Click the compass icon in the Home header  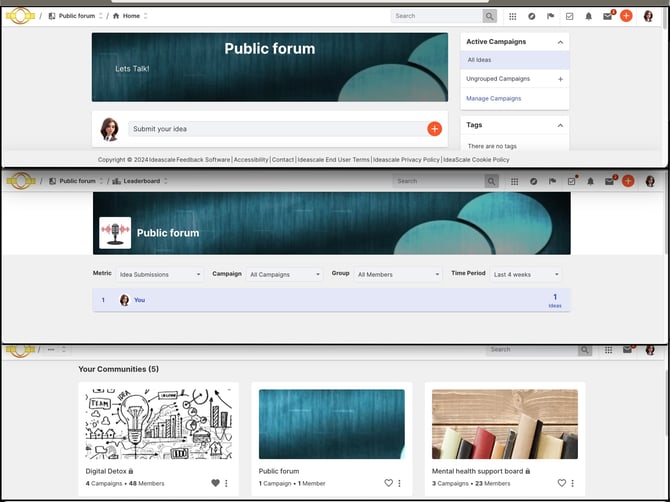532,16
